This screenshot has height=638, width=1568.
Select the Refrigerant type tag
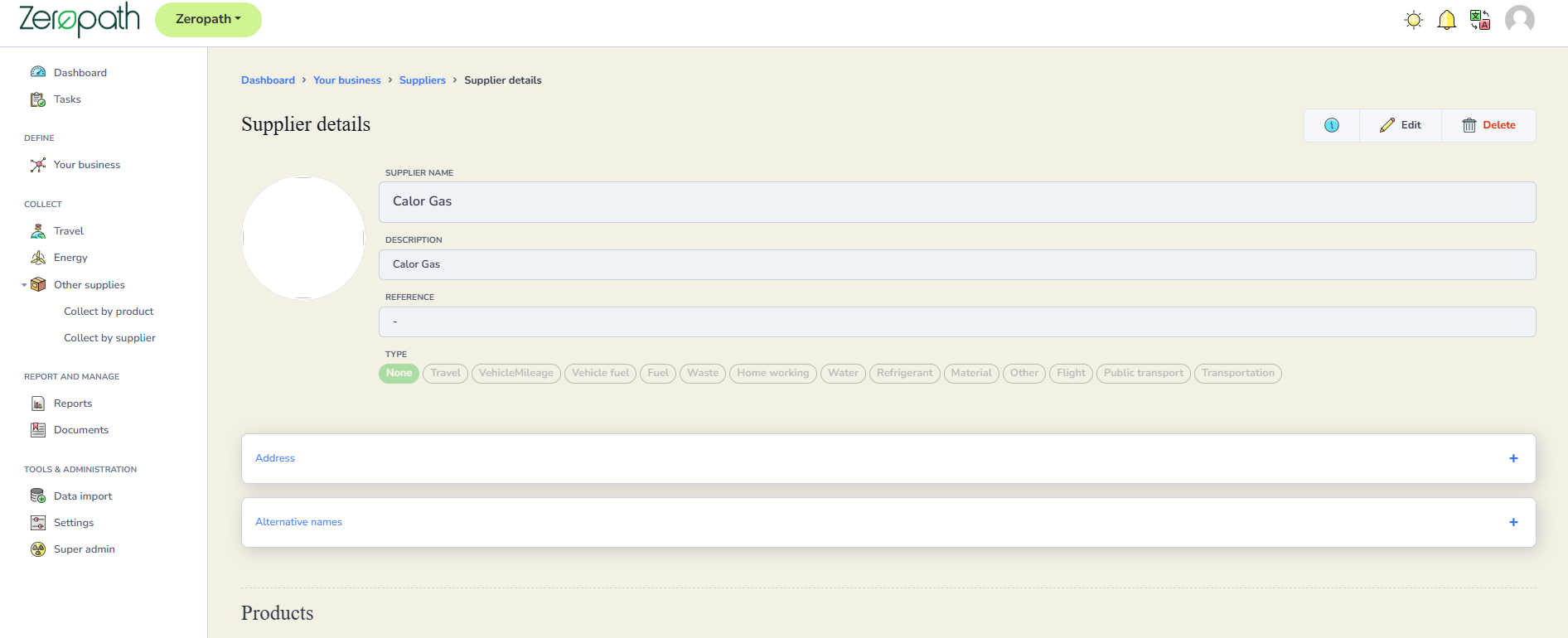coord(905,373)
